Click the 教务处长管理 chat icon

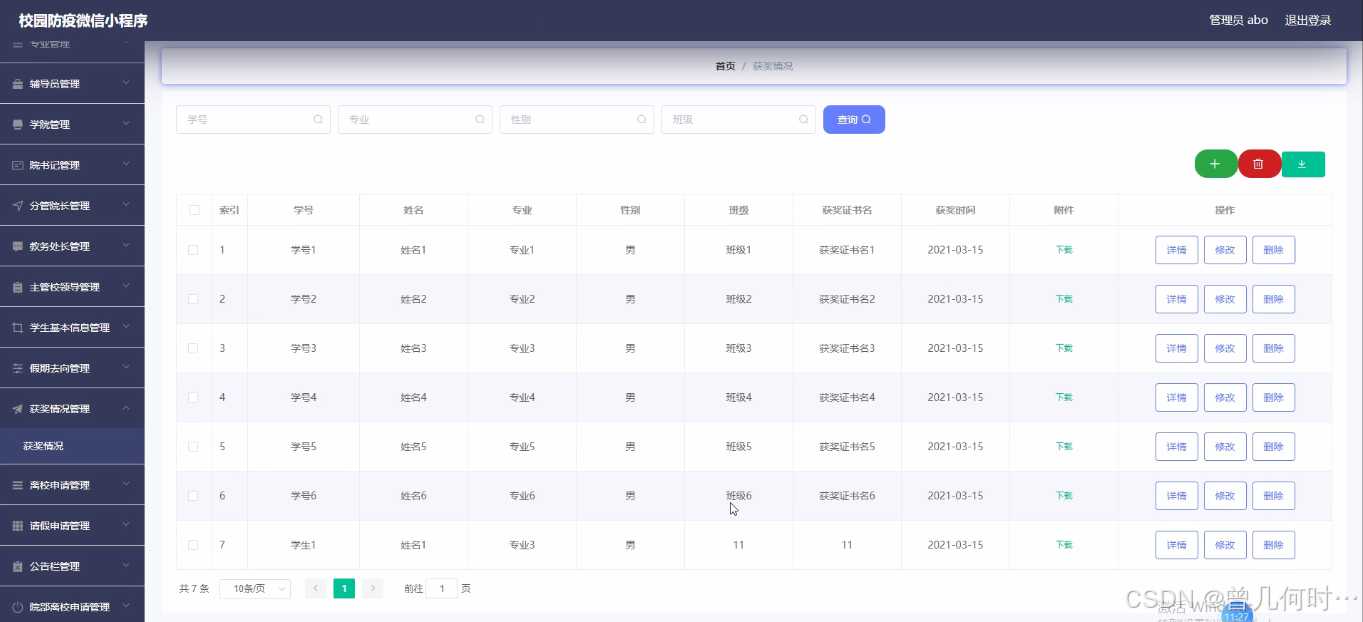(x=17, y=246)
